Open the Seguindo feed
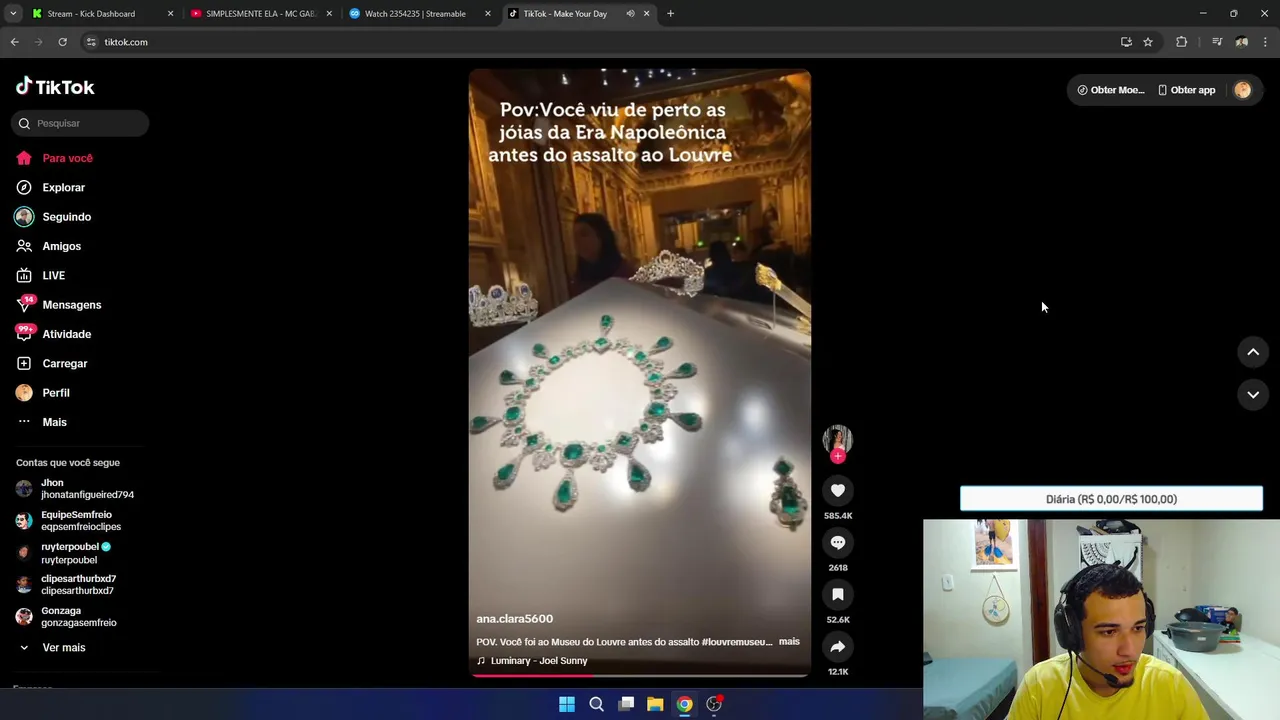This screenshot has width=1280, height=720. pos(54,217)
